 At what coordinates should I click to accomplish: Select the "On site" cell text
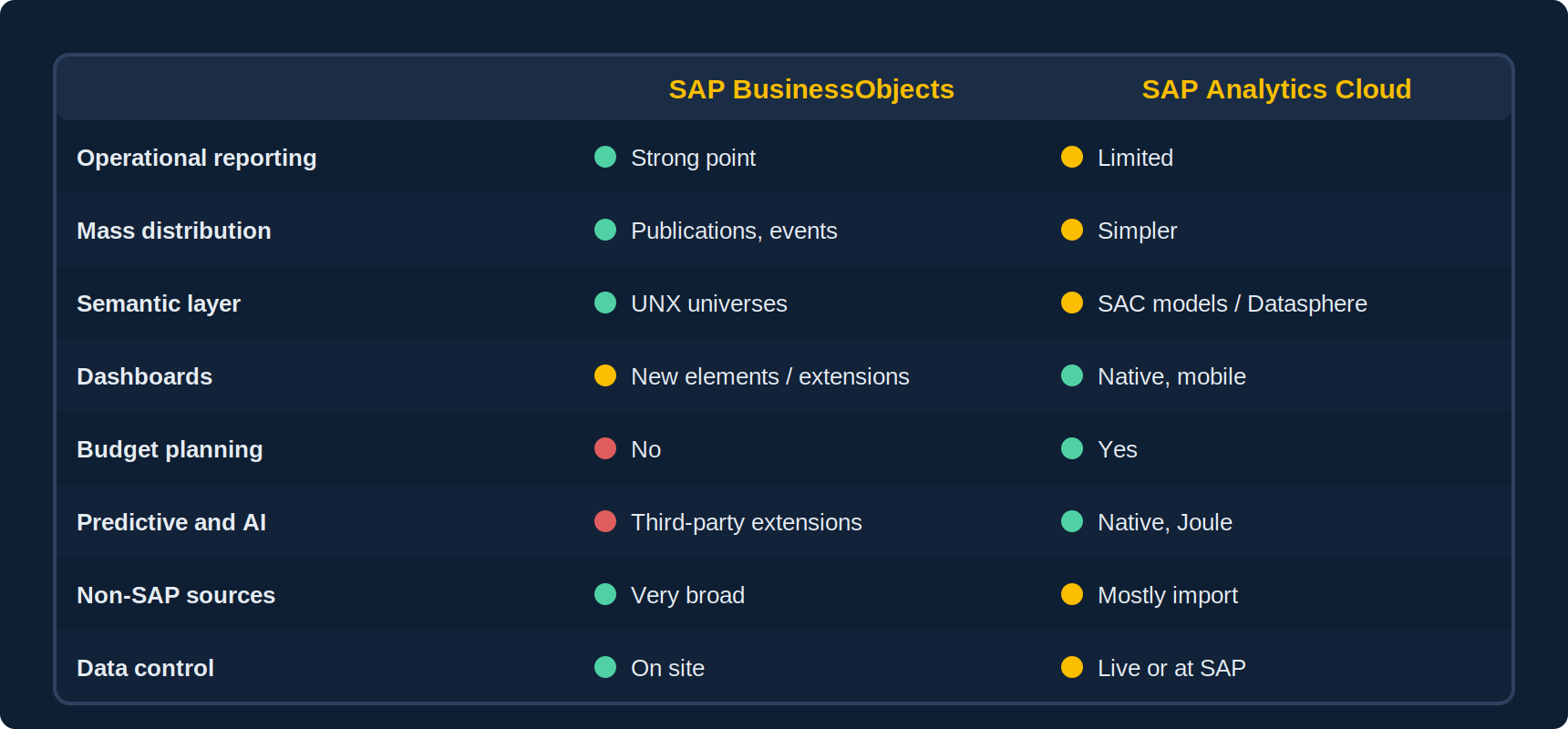(667, 668)
